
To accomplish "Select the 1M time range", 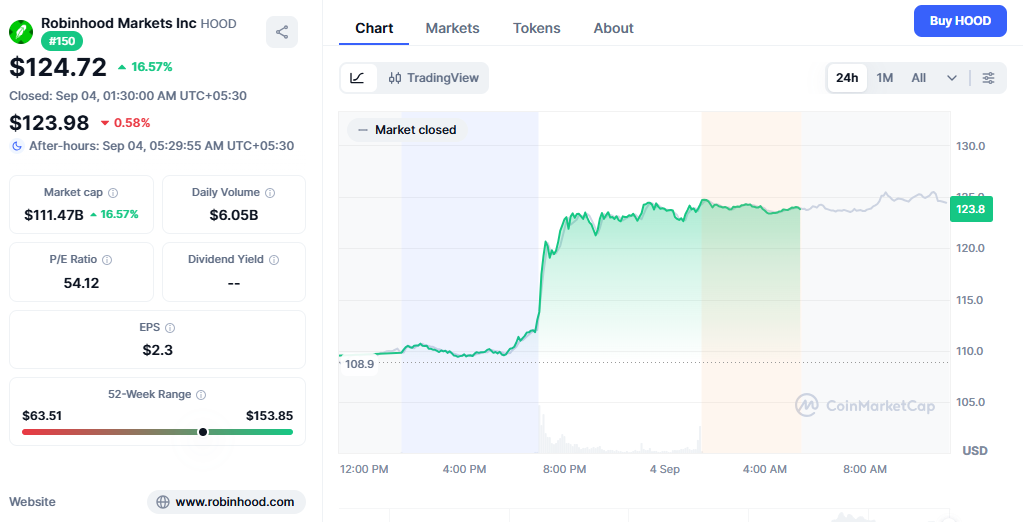I will click(x=885, y=78).
